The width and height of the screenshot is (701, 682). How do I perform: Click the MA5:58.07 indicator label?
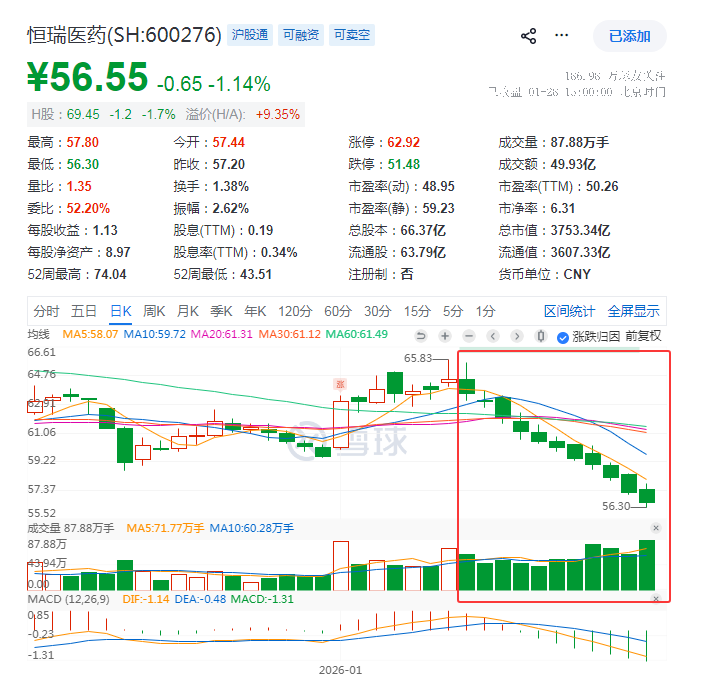point(90,334)
